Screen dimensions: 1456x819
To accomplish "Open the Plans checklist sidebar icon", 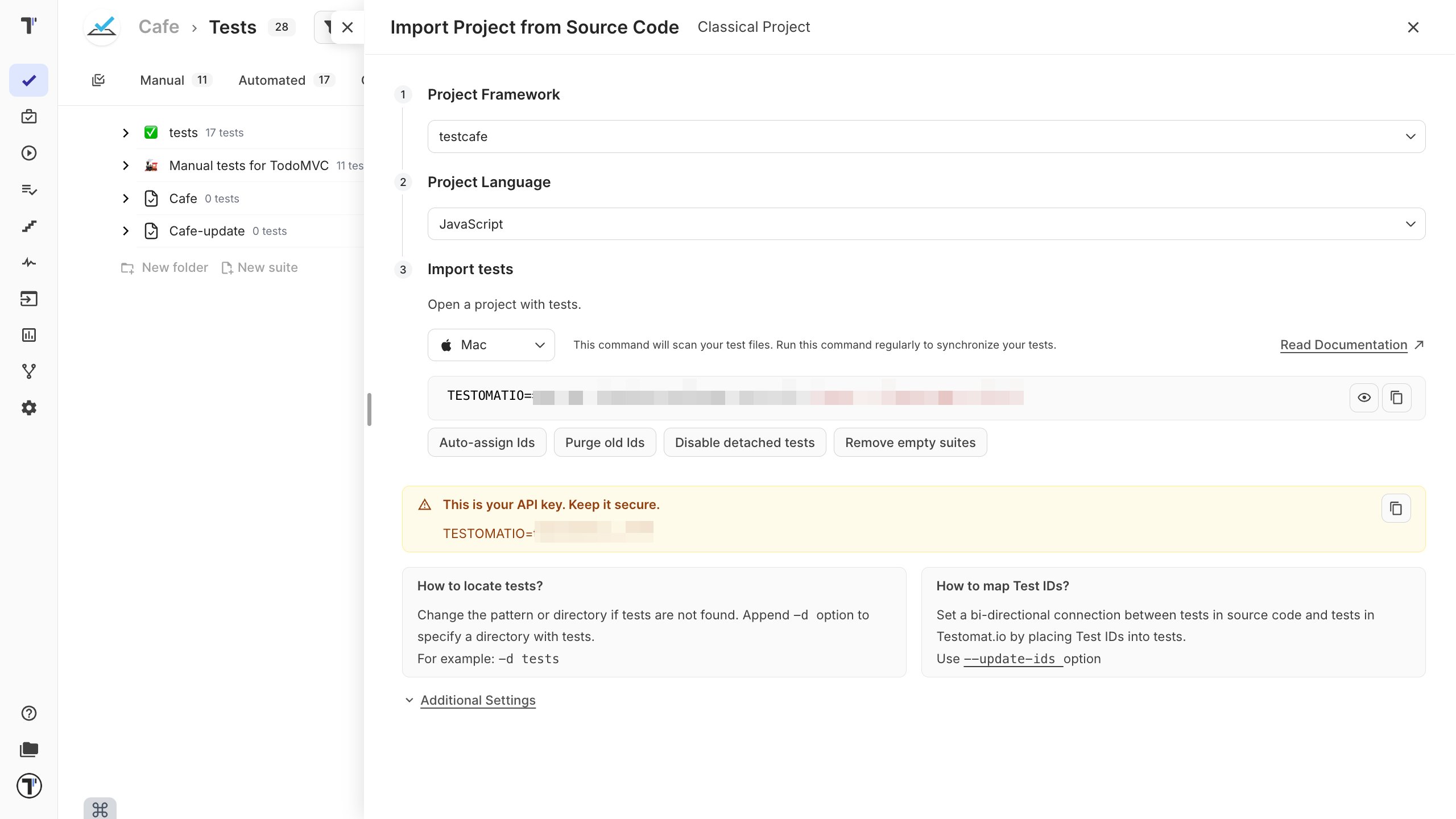I will click(x=28, y=189).
